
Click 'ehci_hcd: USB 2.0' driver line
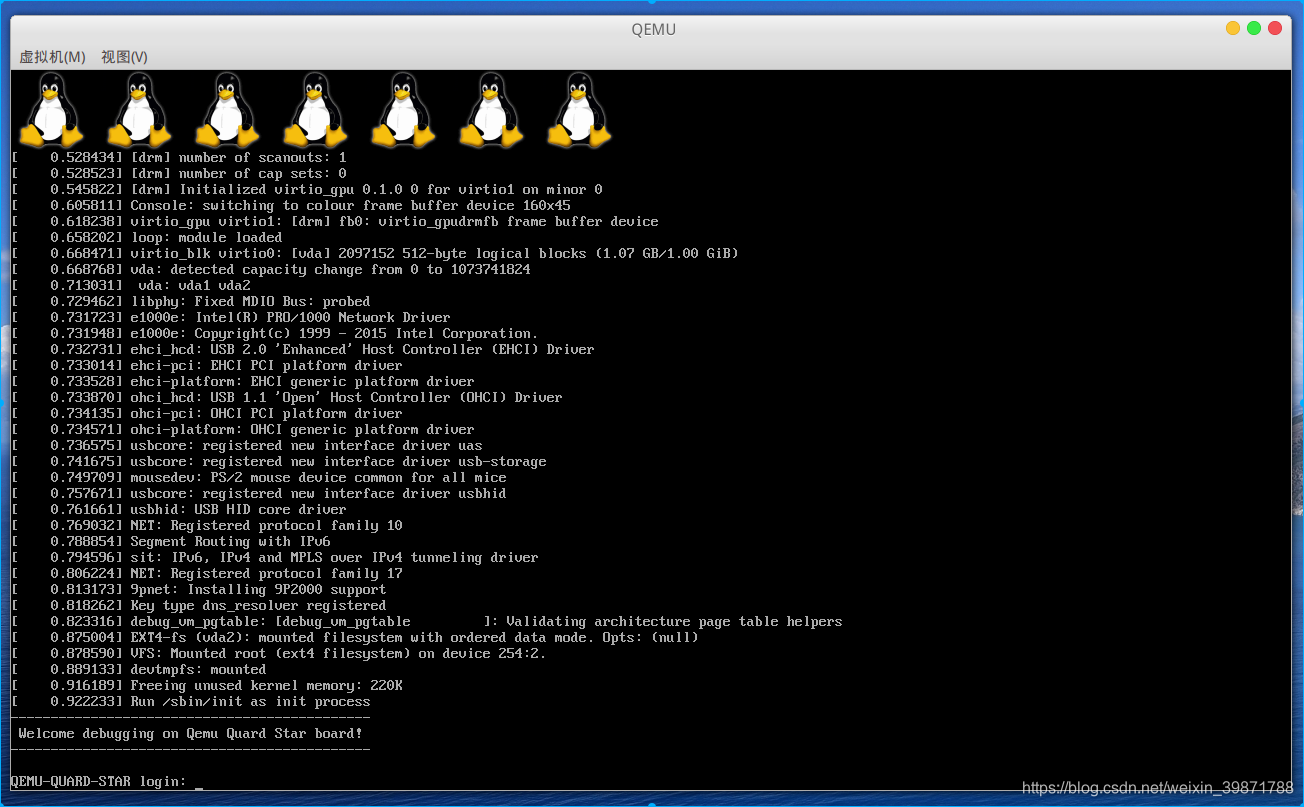pyautogui.click(x=303, y=349)
